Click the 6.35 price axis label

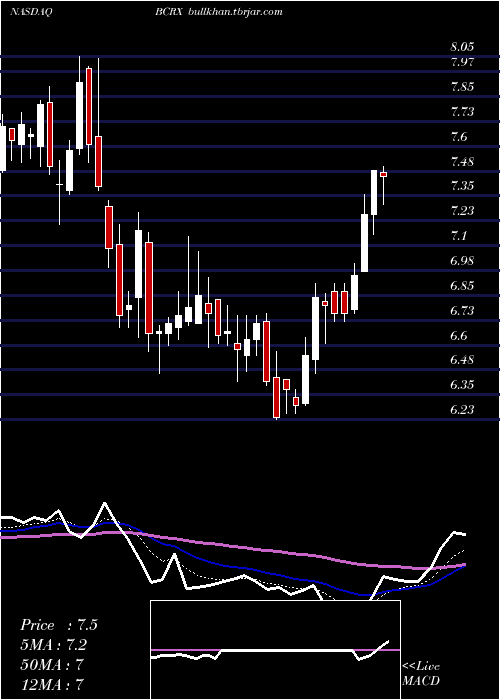(x=462, y=385)
